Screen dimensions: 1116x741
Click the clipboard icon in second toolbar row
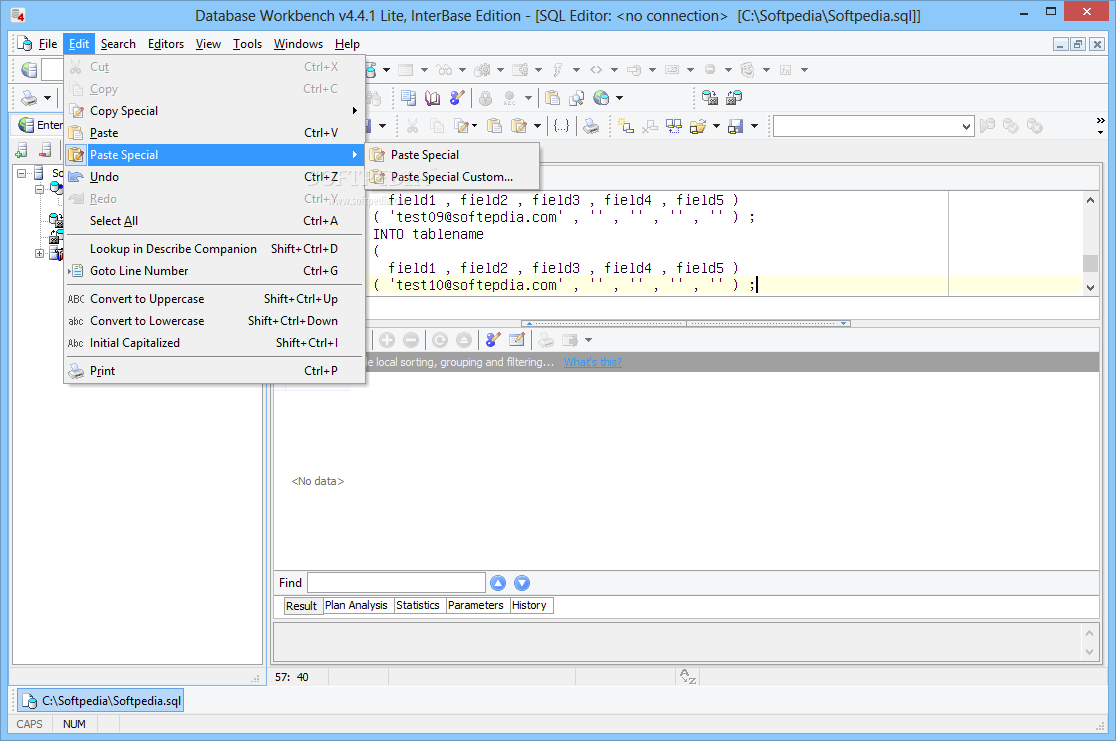pos(552,98)
